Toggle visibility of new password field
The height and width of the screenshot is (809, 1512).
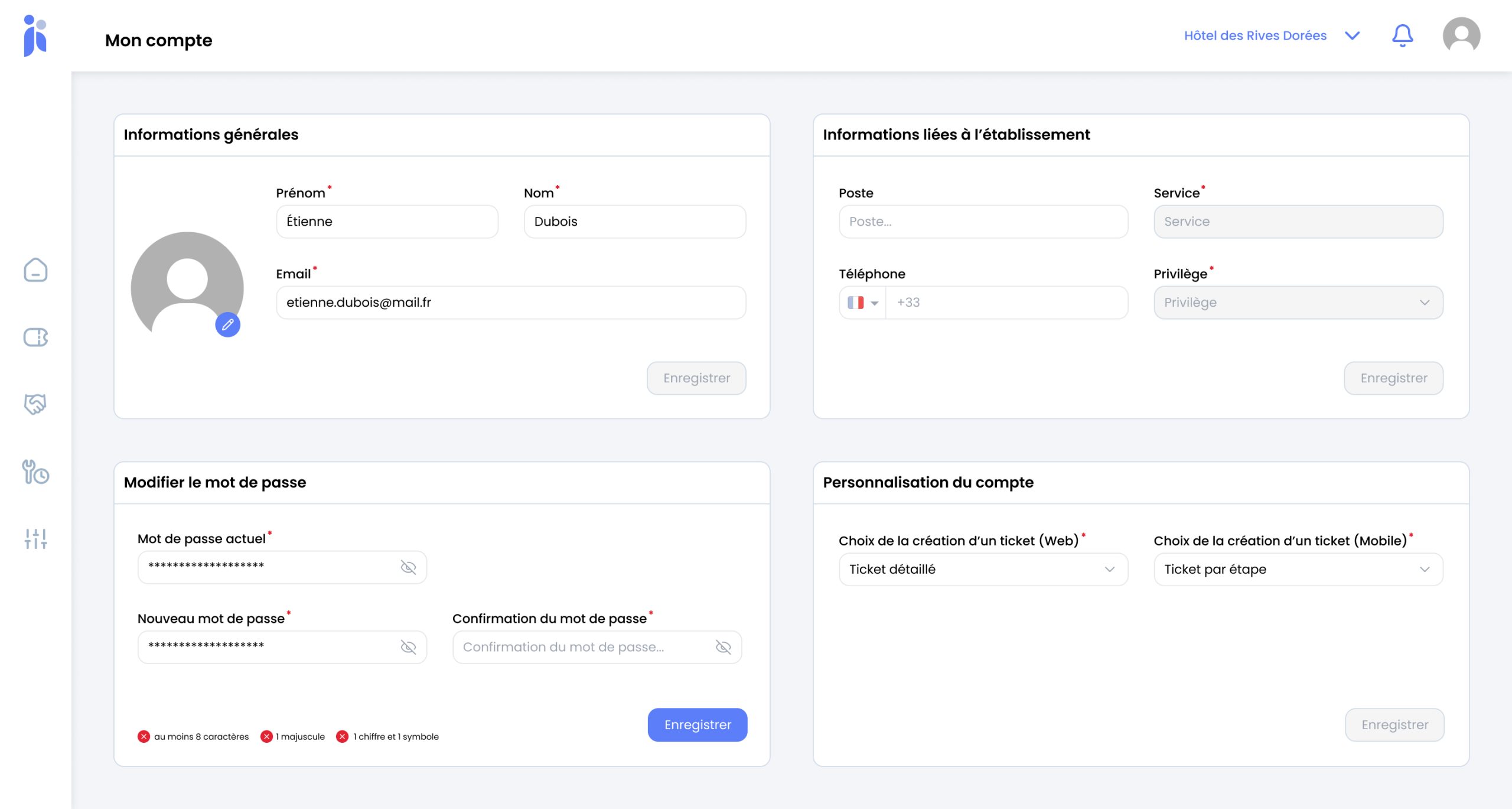408,647
